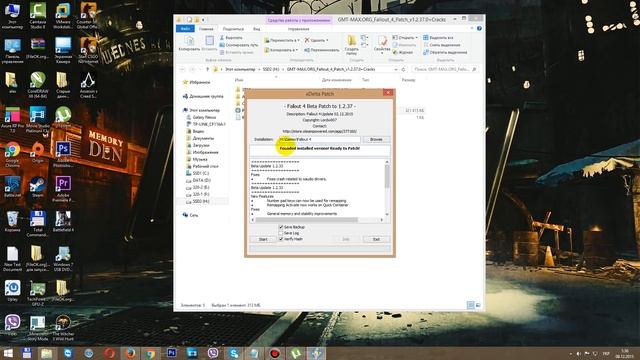
Task: Switch Explorer to details view icon
Action: click(471, 305)
